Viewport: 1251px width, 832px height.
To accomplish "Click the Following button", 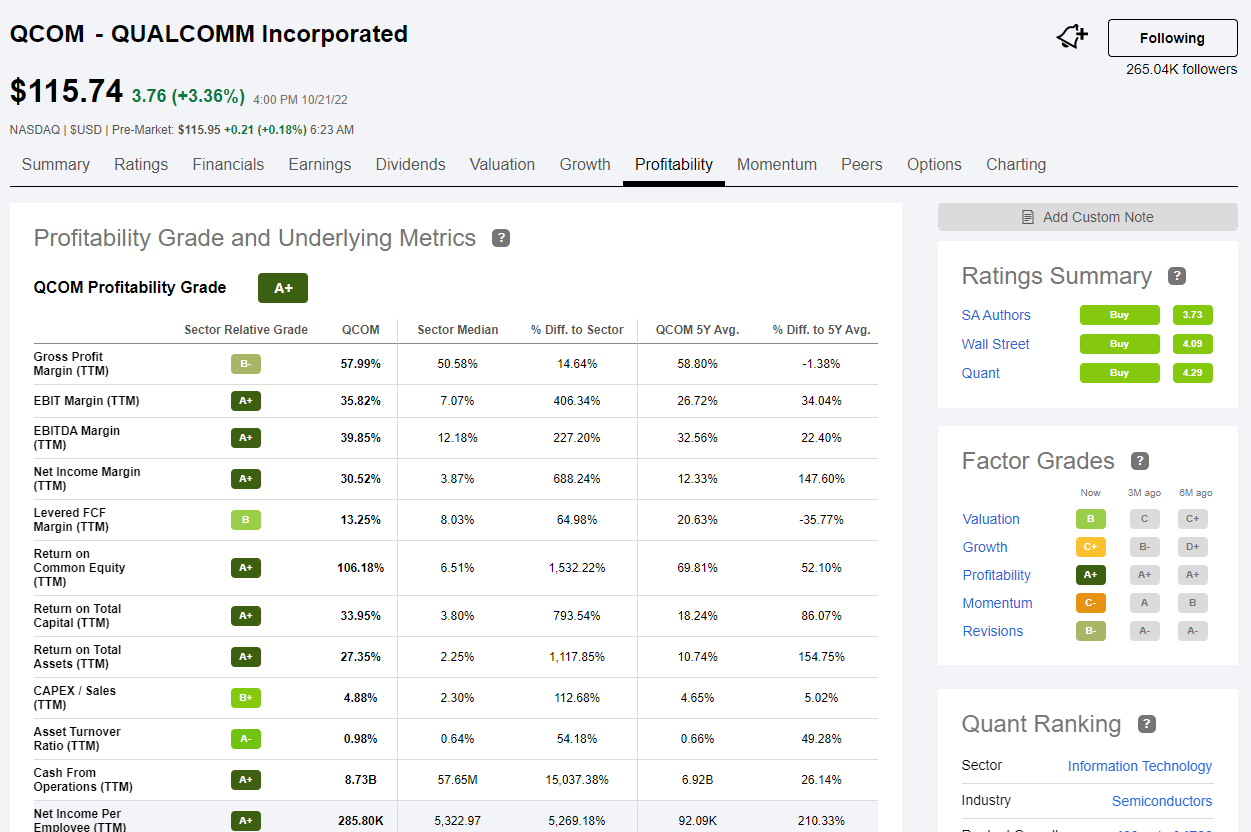I will (x=1172, y=38).
